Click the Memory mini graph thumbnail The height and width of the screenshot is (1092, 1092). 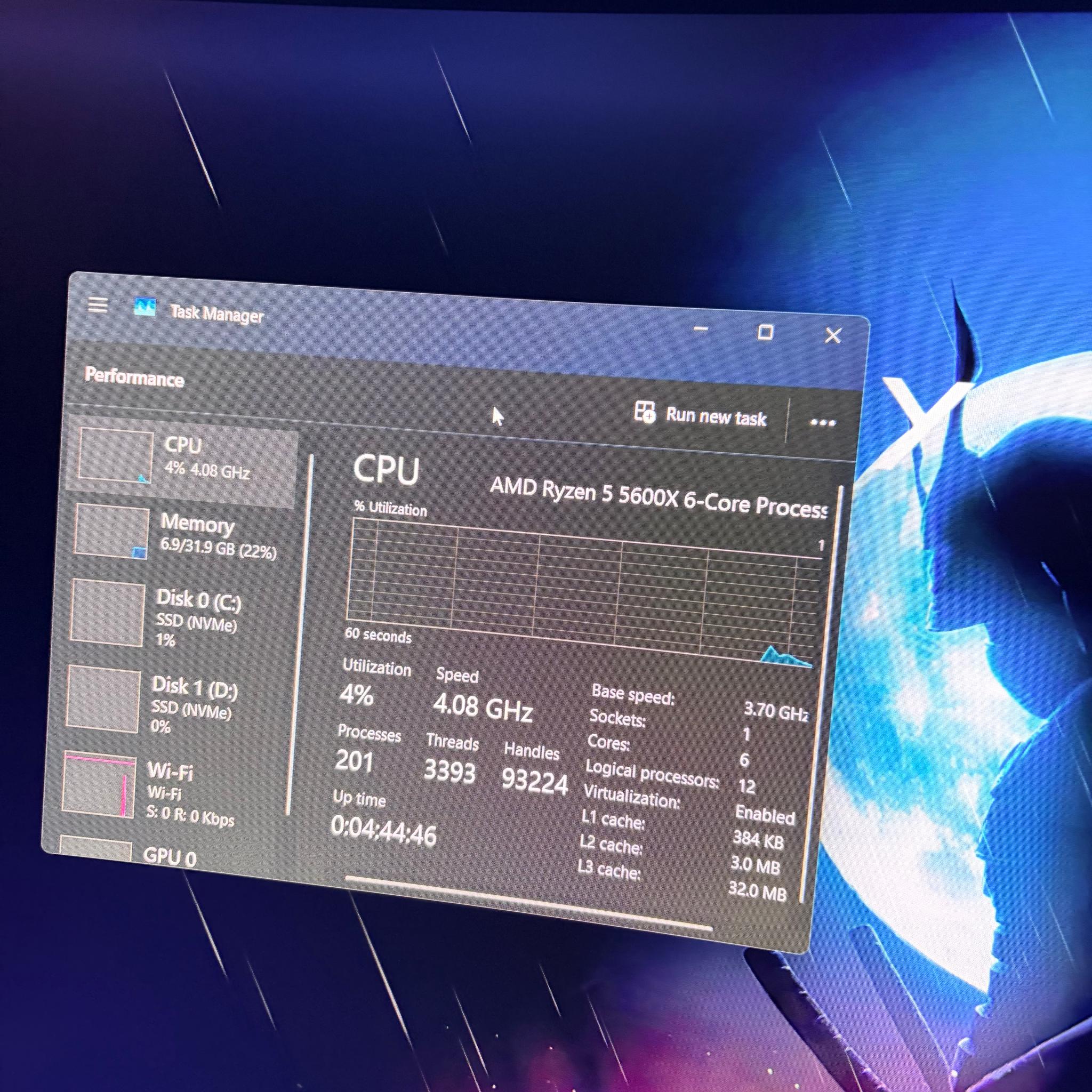(112, 532)
